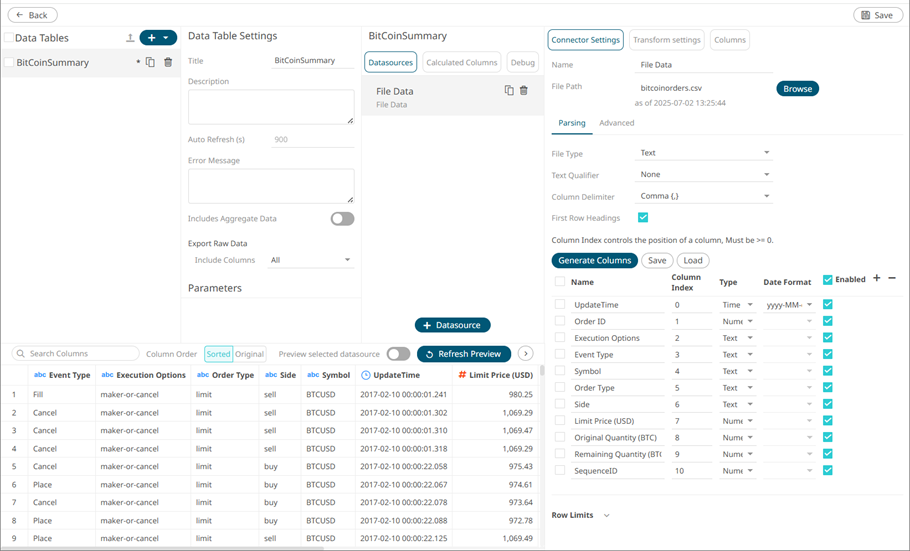Copy the BitCoinSummary data table
Image resolution: width=910 pixels, height=551 pixels.
(150, 62)
